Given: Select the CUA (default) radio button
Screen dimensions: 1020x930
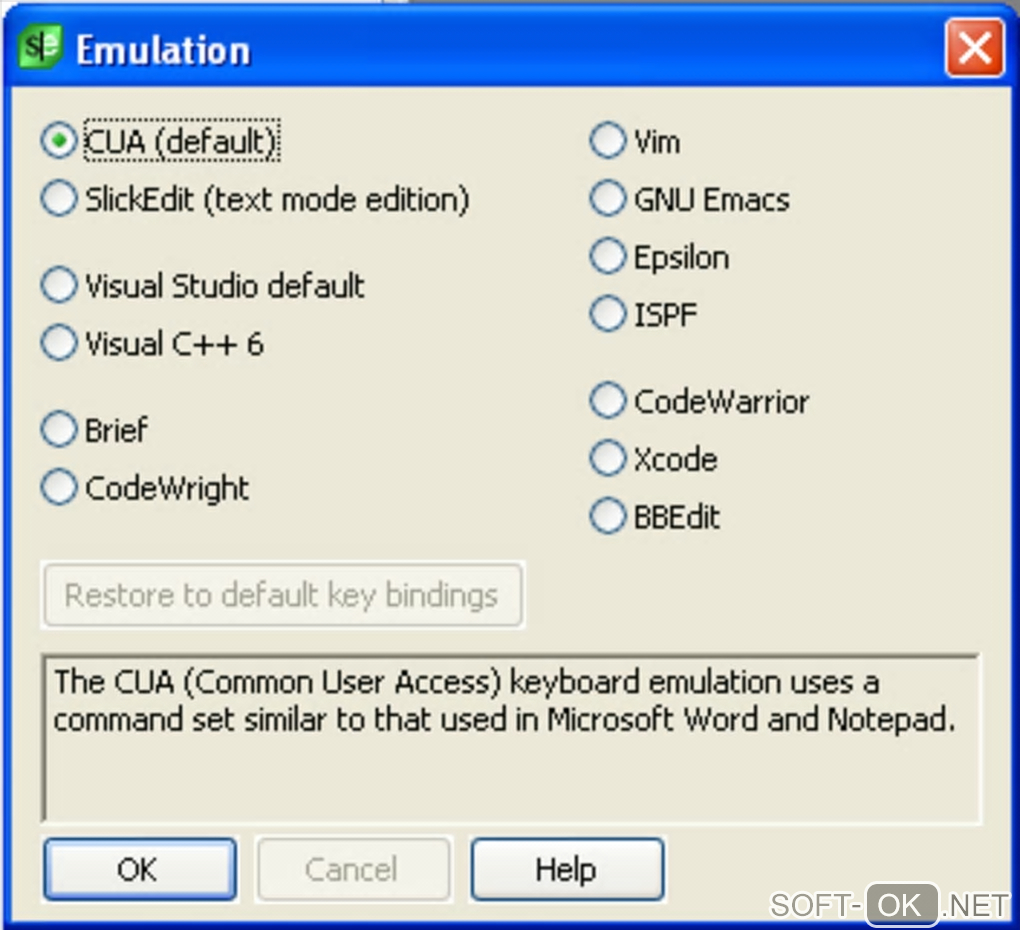Looking at the screenshot, I should 60,141.
